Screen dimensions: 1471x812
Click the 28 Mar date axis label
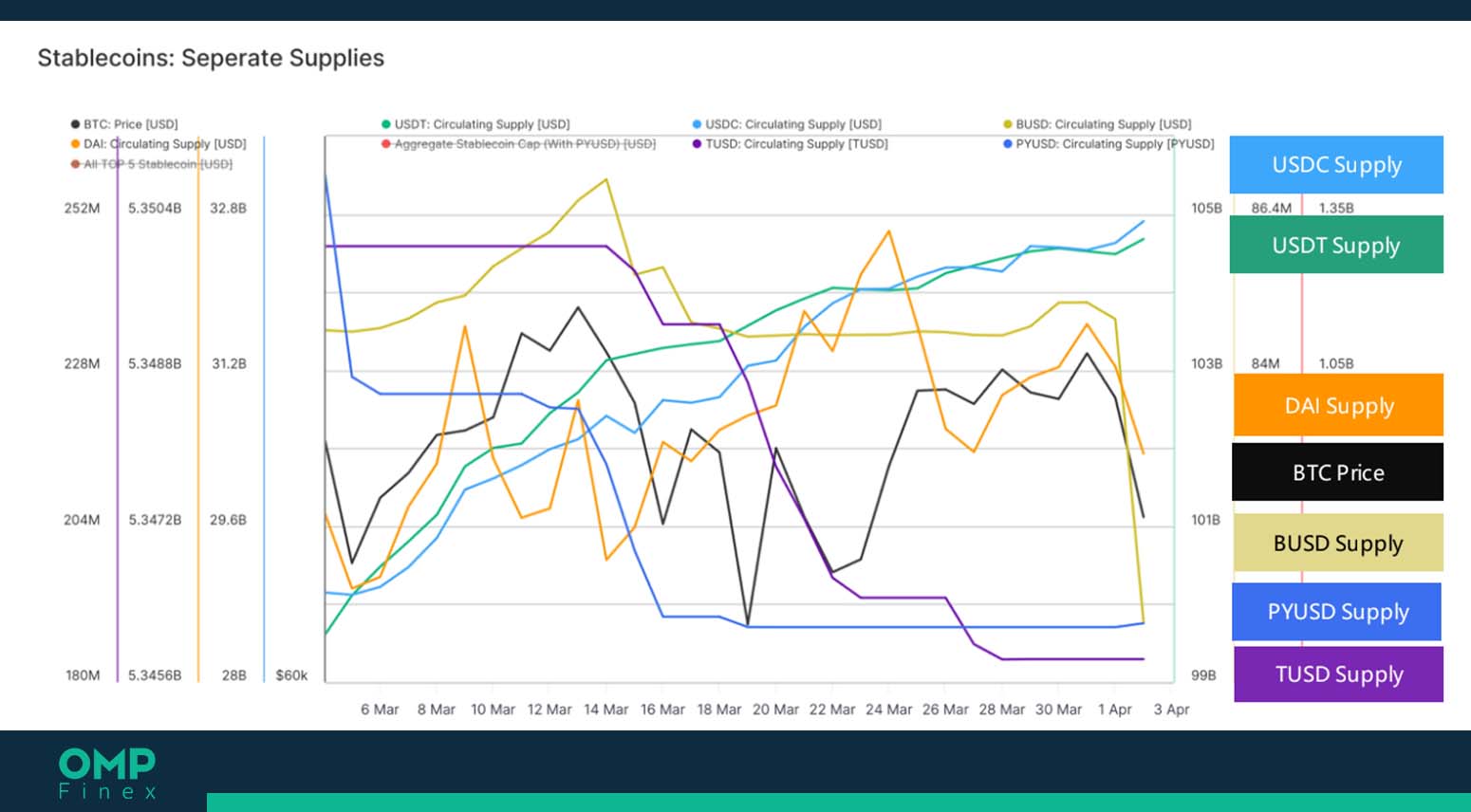pyautogui.click(x=1002, y=710)
